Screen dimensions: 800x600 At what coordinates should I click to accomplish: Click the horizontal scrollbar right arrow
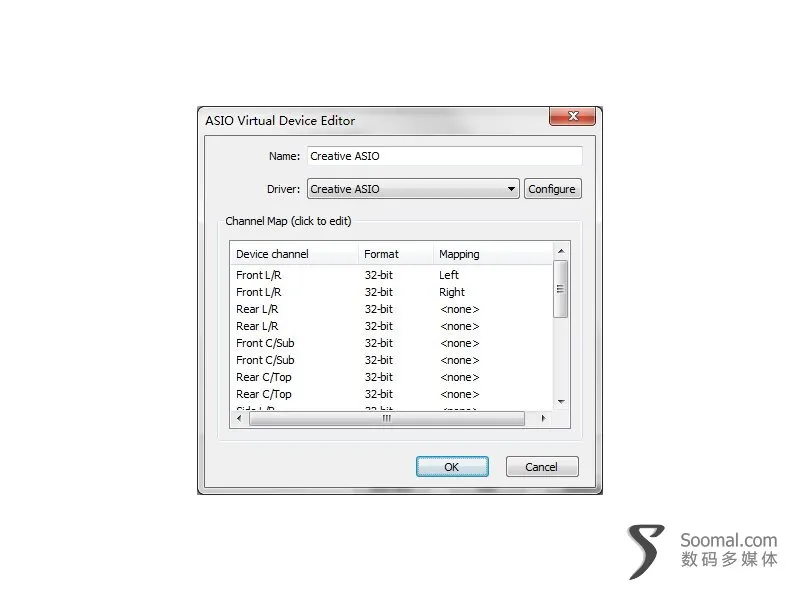(543, 418)
